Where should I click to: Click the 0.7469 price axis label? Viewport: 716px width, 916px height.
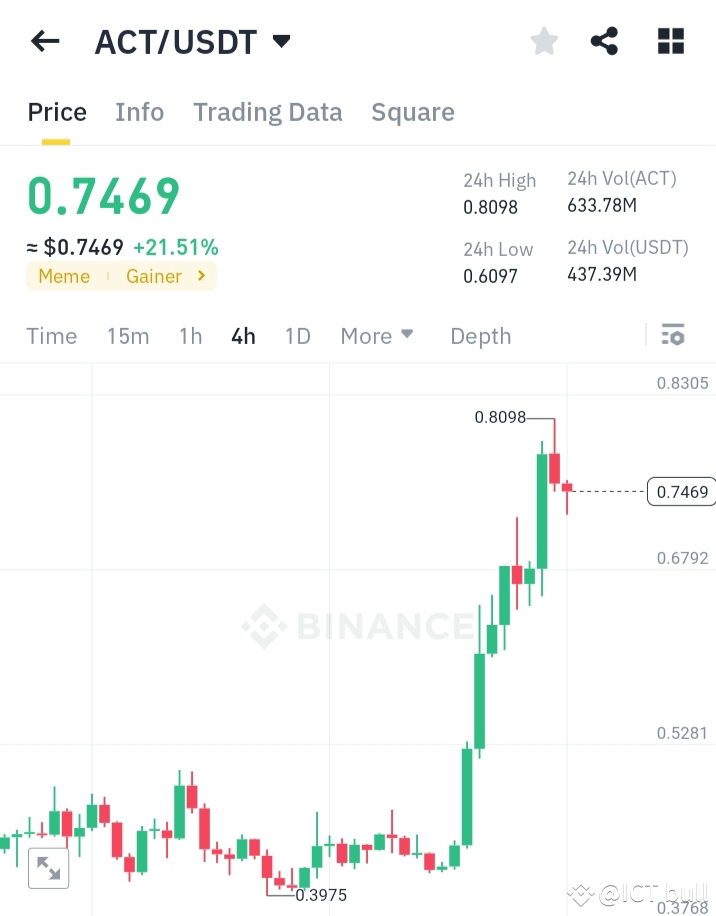pyautogui.click(x=681, y=491)
